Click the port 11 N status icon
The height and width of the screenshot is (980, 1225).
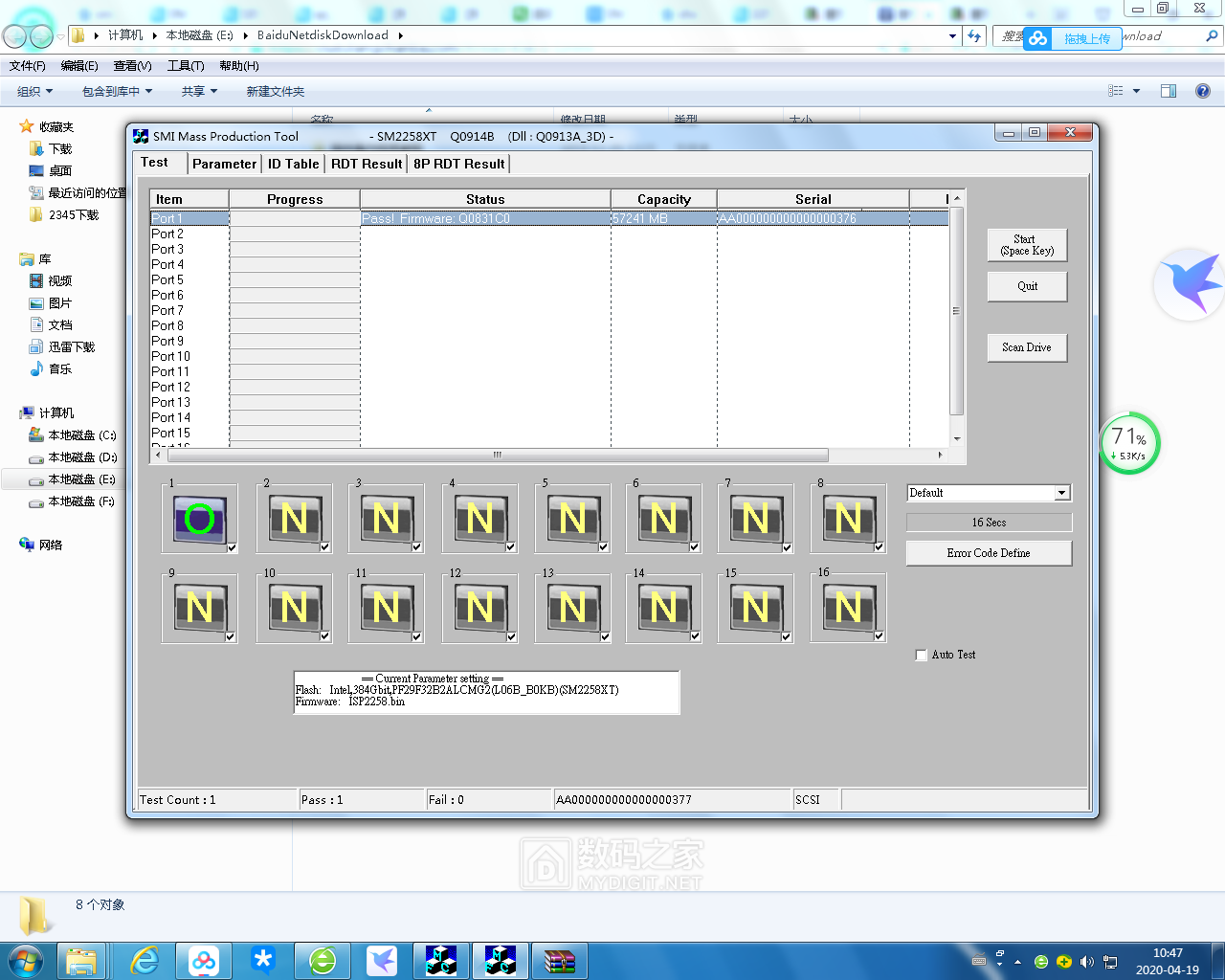pos(386,608)
